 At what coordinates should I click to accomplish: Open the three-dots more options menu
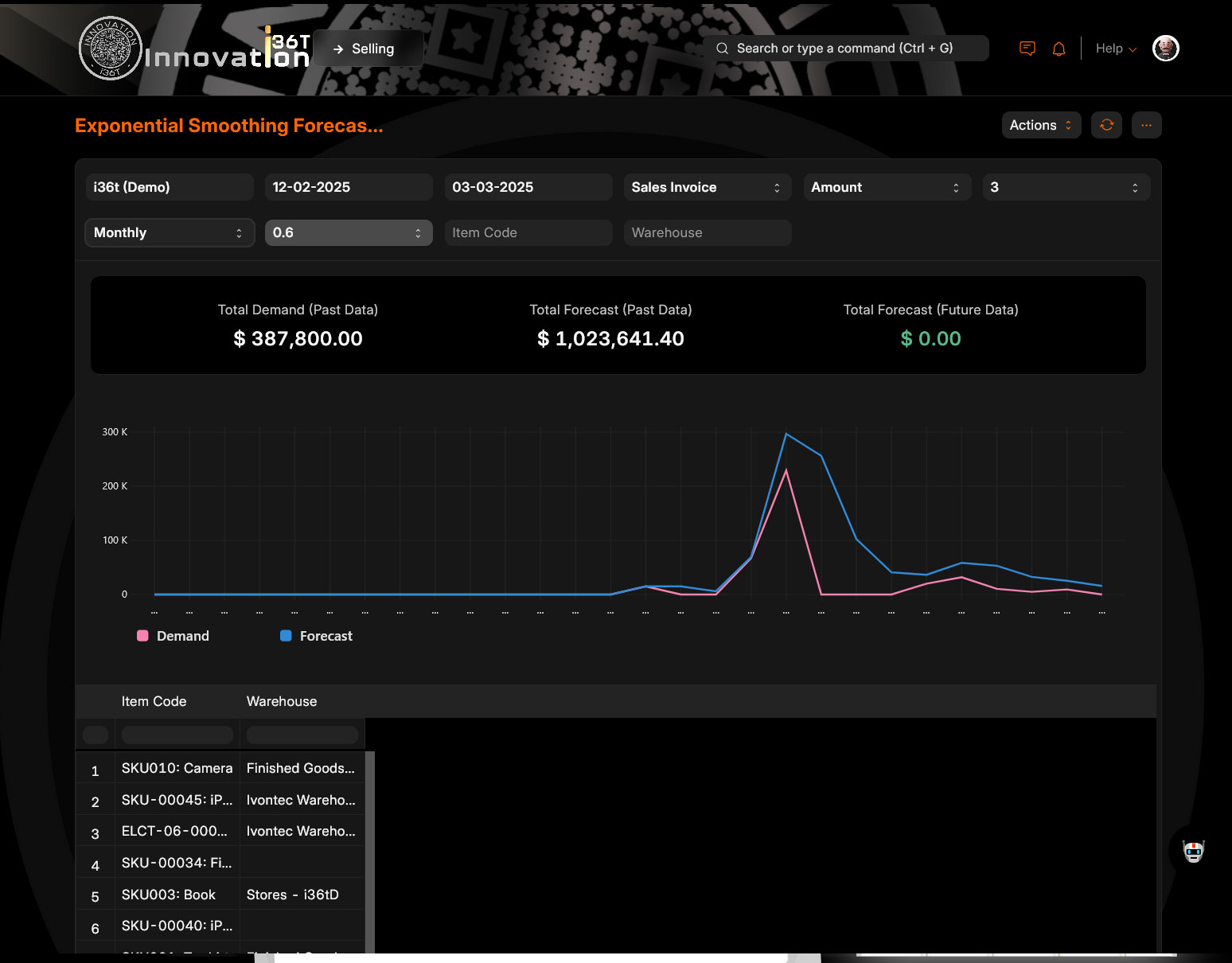1146,125
